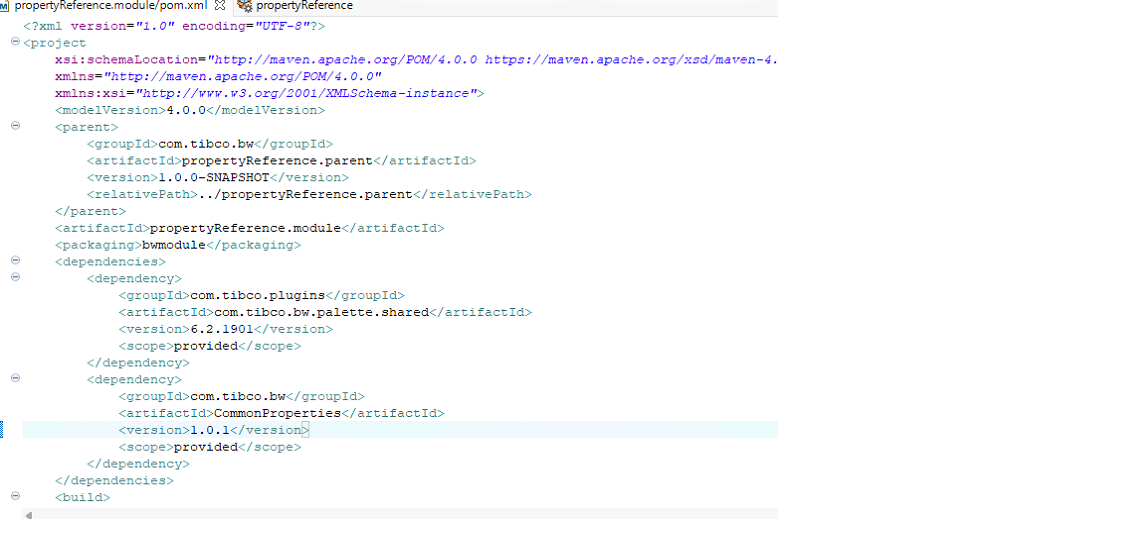Click the closing </parent> tag
The width and height of the screenshot is (1135, 536).
(90, 212)
